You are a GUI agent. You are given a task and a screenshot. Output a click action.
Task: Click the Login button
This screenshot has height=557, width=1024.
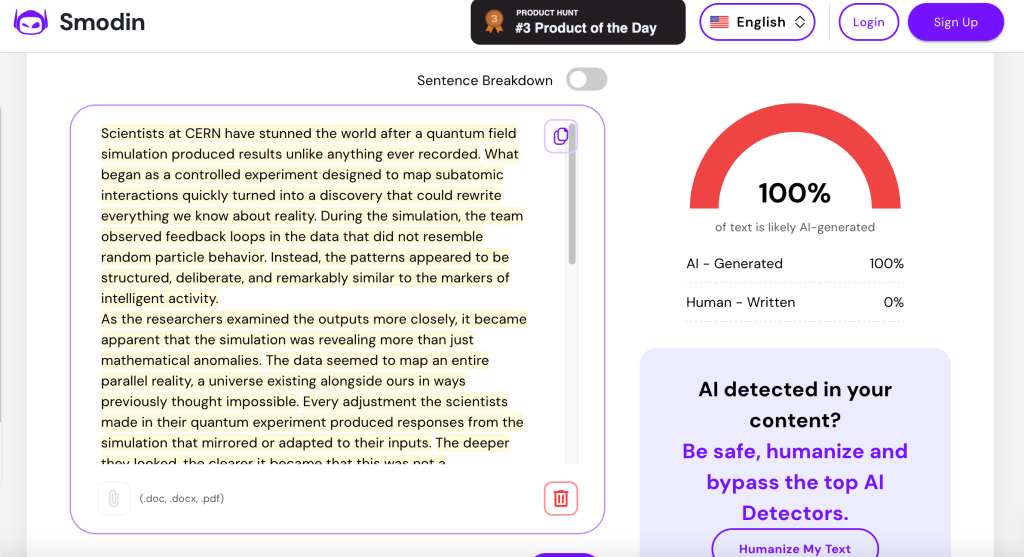(868, 22)
